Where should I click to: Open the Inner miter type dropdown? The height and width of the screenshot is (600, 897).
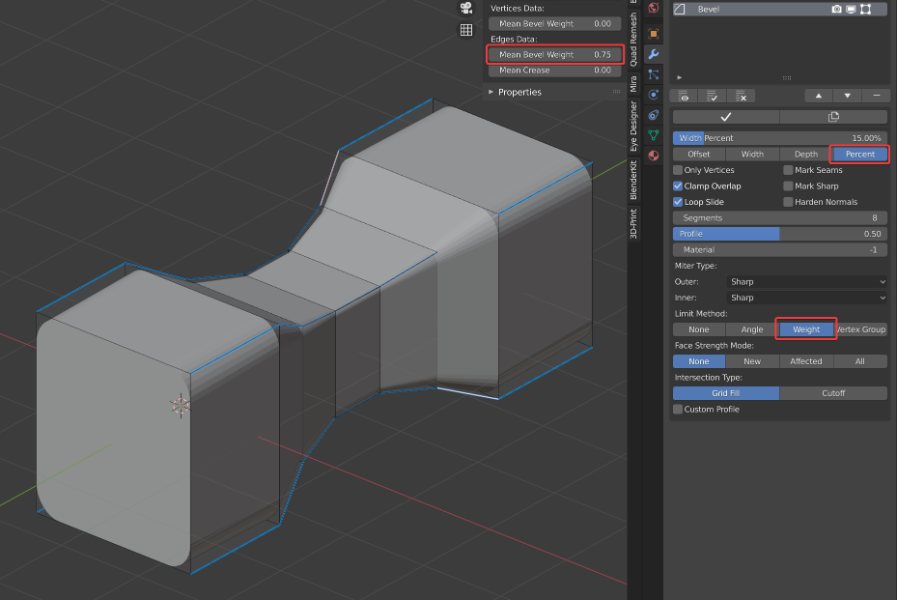(x=805, y=297)
